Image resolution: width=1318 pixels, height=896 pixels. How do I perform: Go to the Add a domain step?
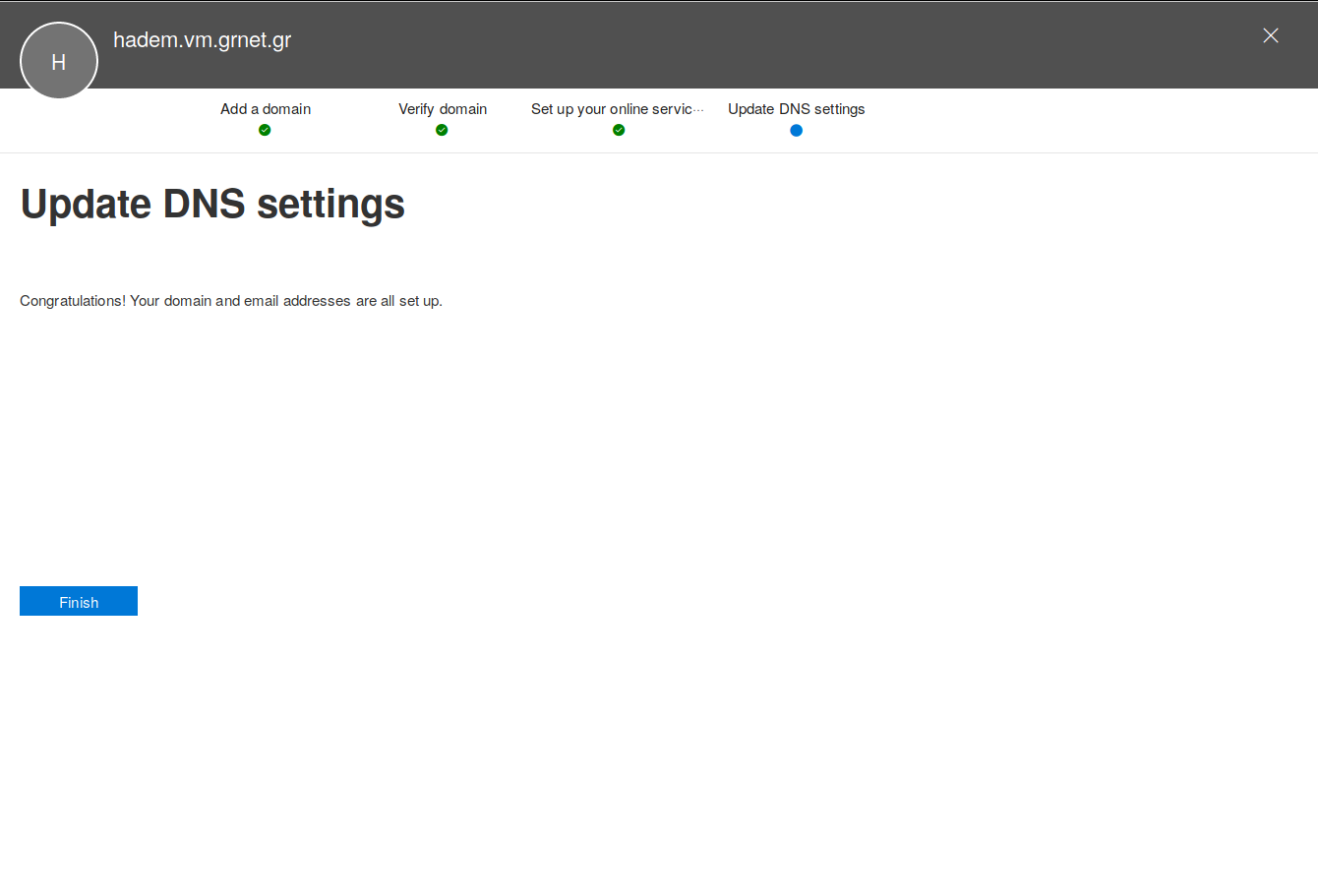tap(266, 109)
